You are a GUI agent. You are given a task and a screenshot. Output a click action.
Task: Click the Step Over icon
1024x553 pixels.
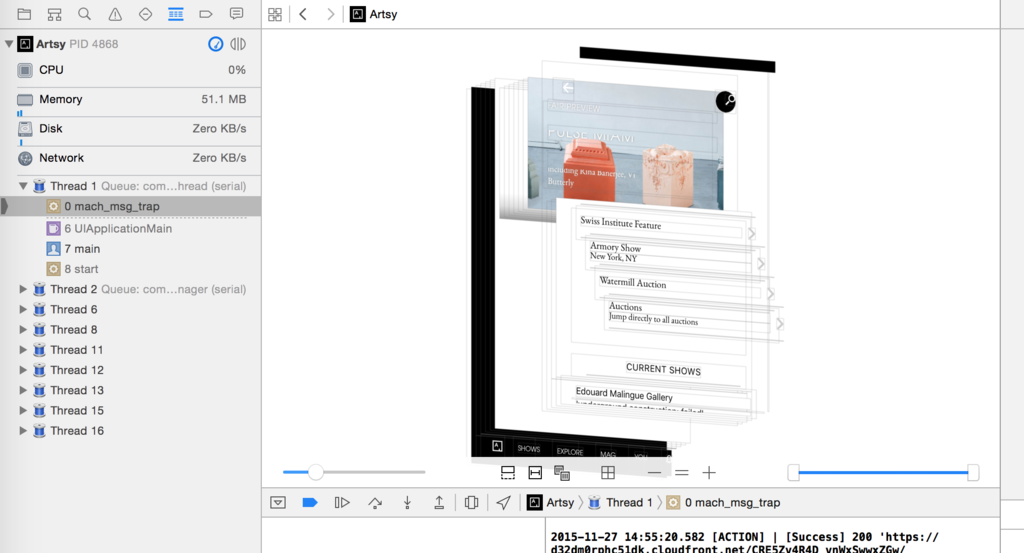(x=375, y=503)
